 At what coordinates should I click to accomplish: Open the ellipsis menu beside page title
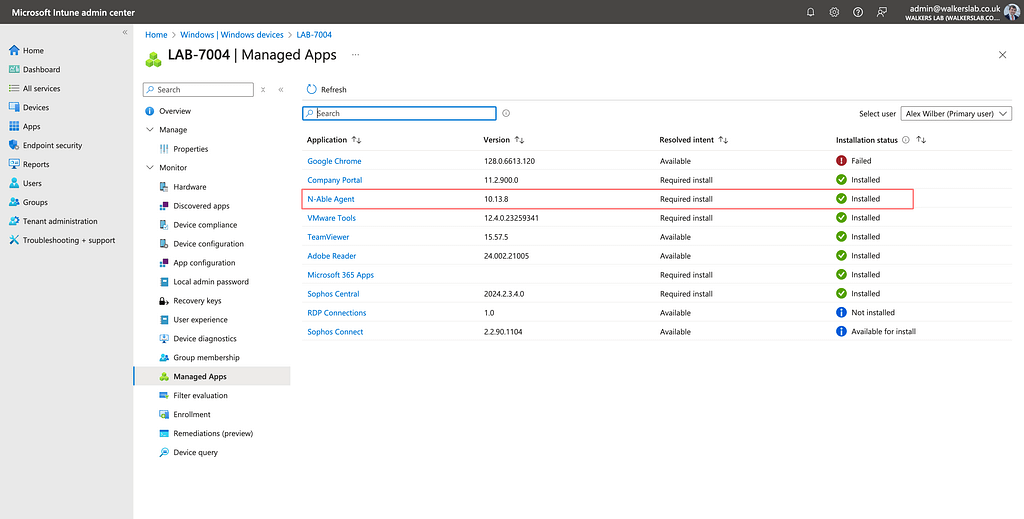355,54
